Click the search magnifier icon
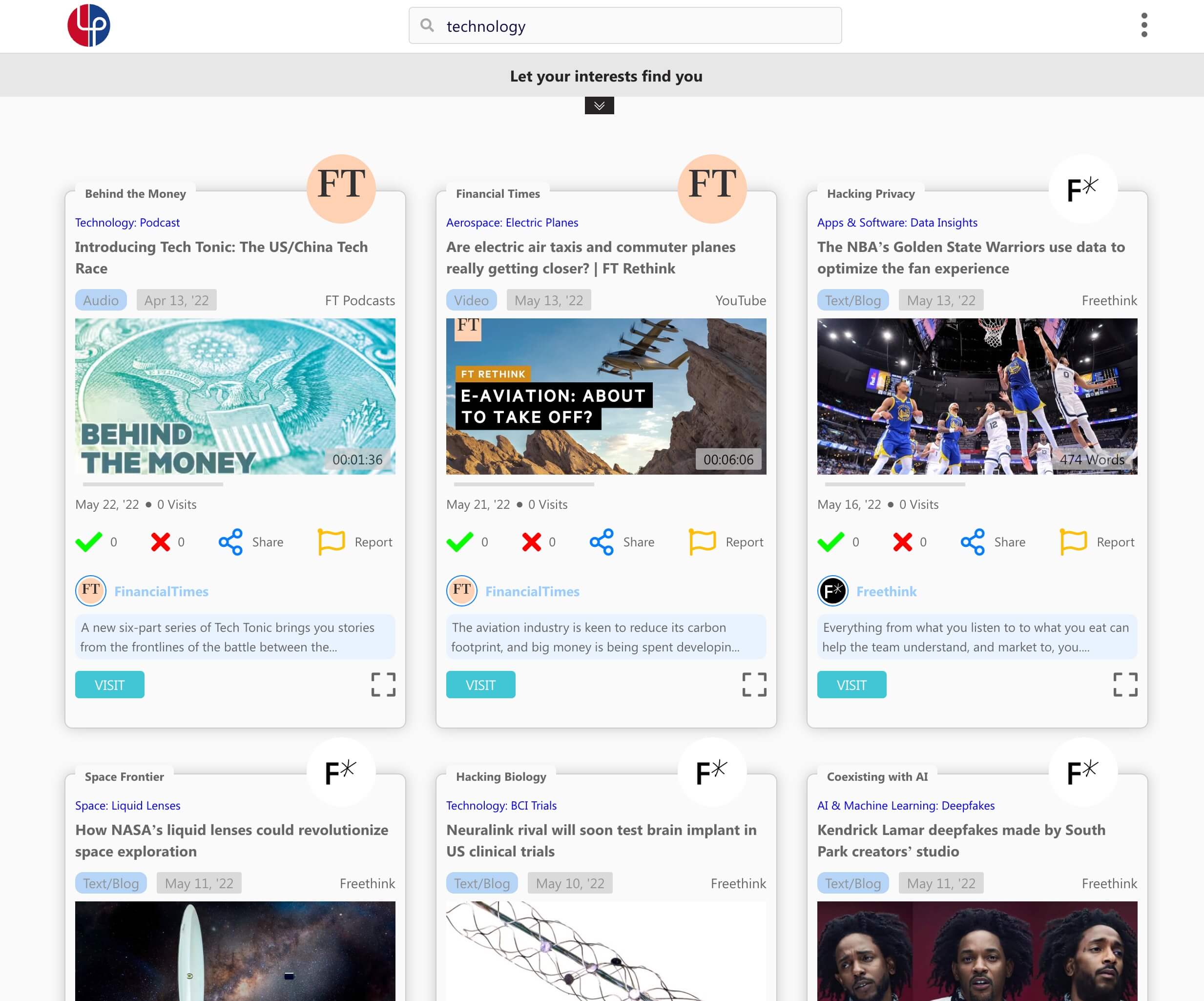This screenshot has height=1001, width=1204. tap(427, 26)
